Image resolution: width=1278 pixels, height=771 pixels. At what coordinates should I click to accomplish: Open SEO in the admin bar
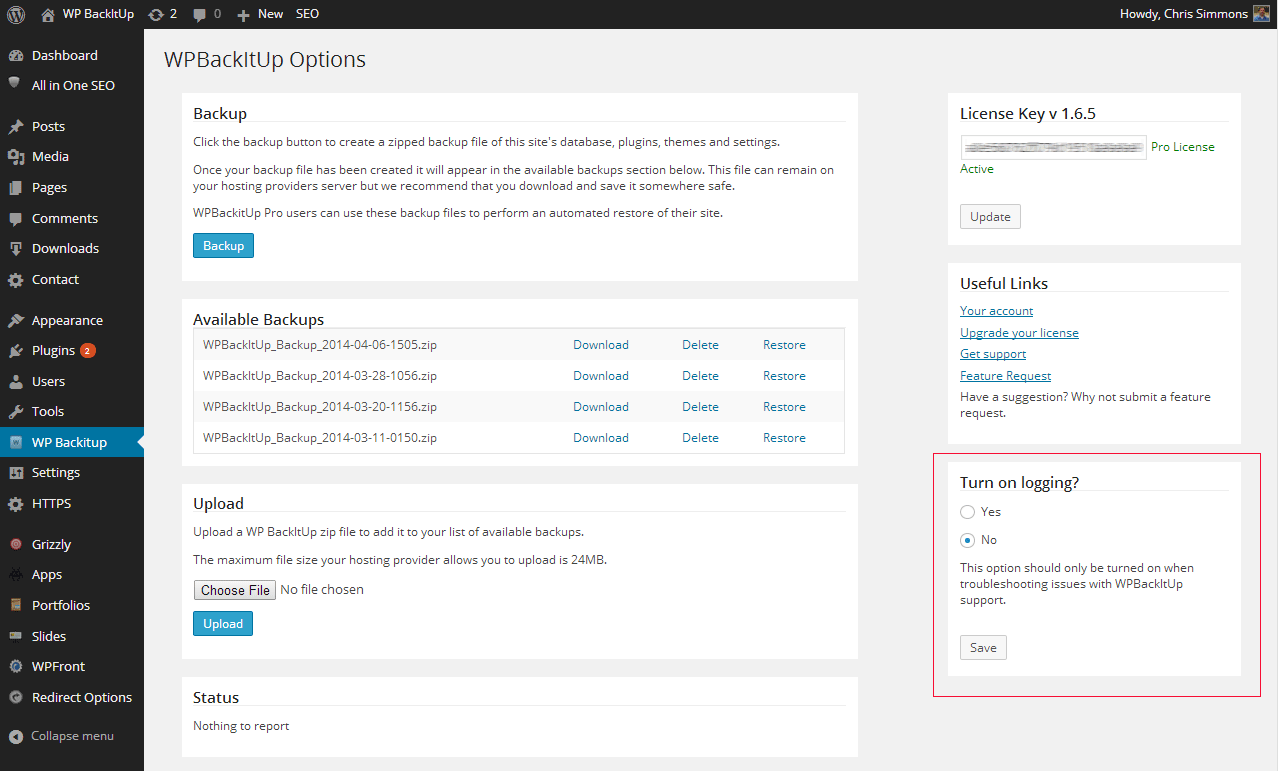[x=307, y=14]
